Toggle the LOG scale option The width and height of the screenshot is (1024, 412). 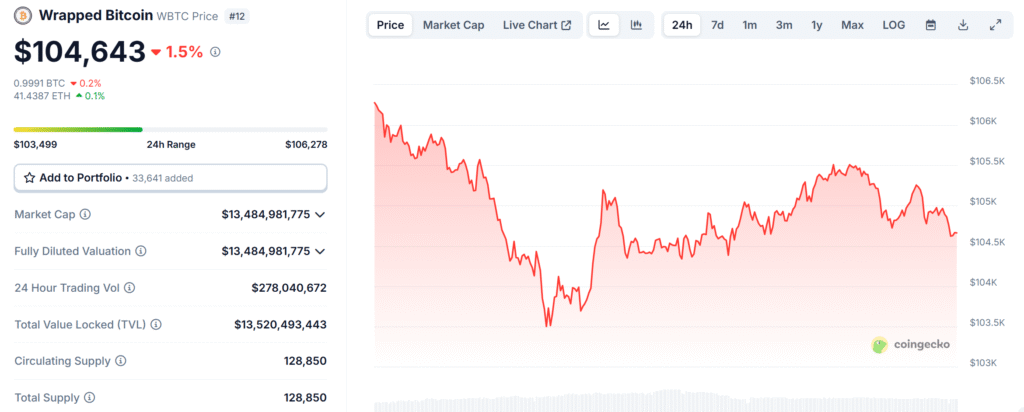click(x=893, y=25)
